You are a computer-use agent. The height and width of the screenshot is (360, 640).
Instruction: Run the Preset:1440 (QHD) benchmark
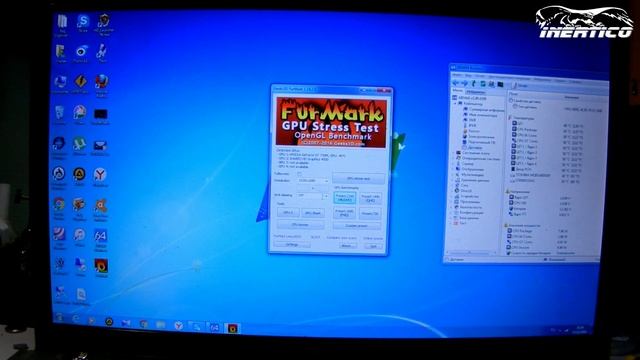pos(371,198)
